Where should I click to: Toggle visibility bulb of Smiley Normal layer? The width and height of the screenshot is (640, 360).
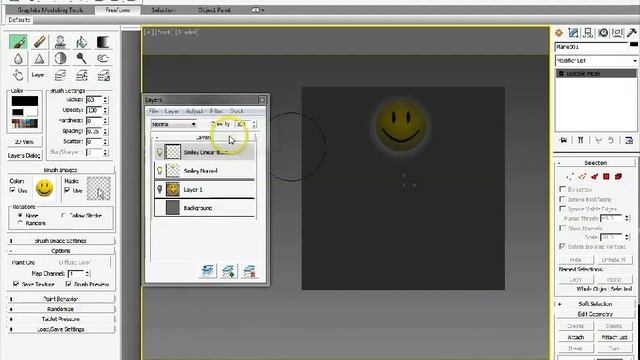click(x=160, y=171)
